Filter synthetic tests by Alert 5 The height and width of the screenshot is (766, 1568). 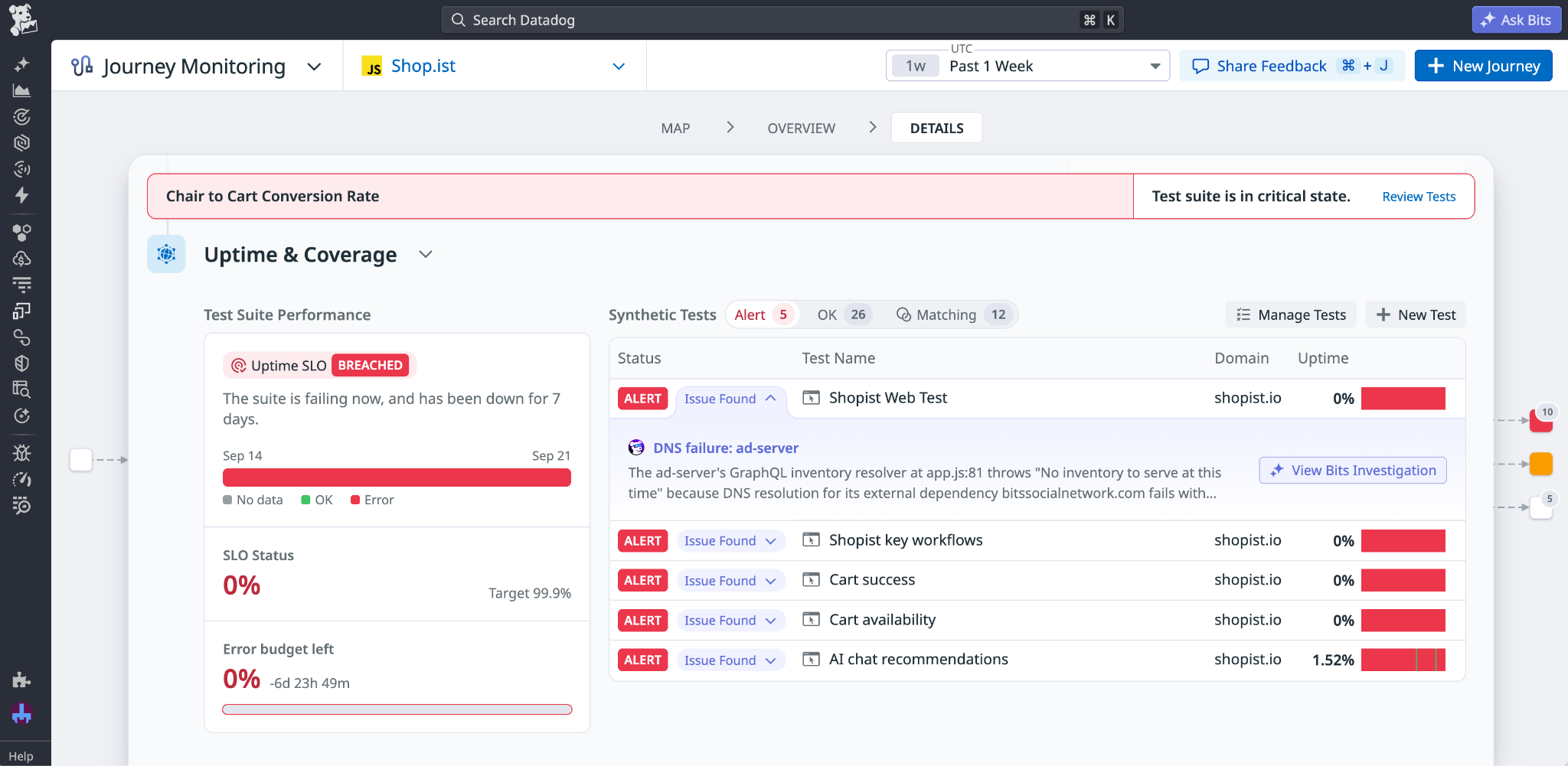[x=762, y=315]
